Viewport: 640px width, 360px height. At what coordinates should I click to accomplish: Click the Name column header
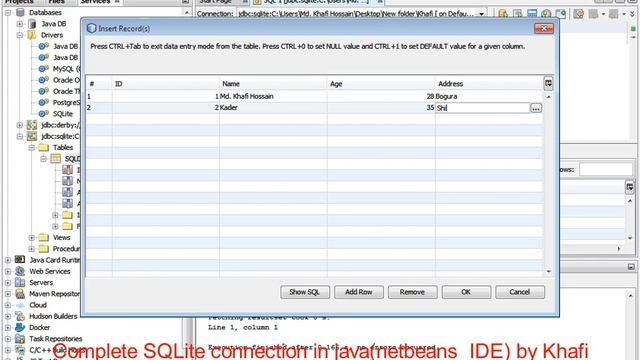[x=273, y=84]
